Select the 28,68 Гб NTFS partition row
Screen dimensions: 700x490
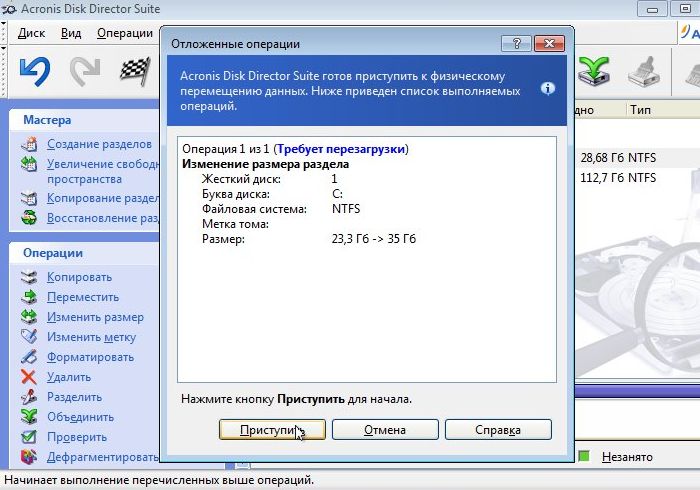pyautogui.click(x=638, y=158)
